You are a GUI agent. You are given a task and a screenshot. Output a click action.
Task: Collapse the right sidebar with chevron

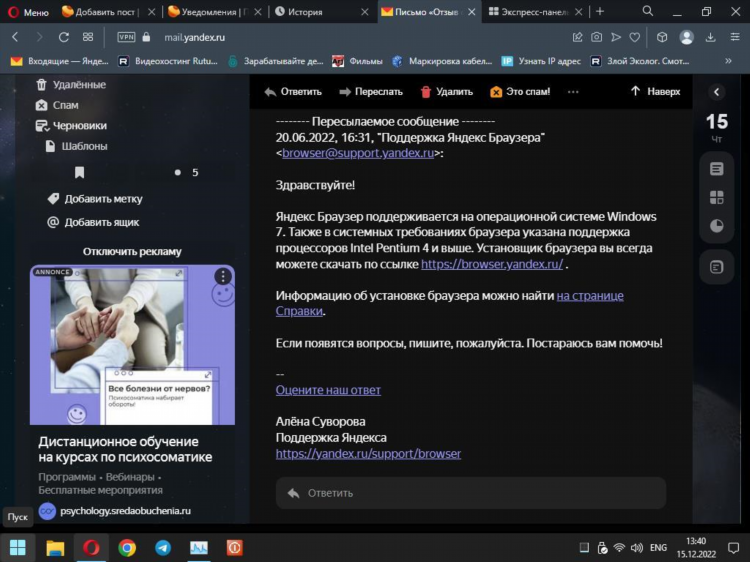pos(717,92)
